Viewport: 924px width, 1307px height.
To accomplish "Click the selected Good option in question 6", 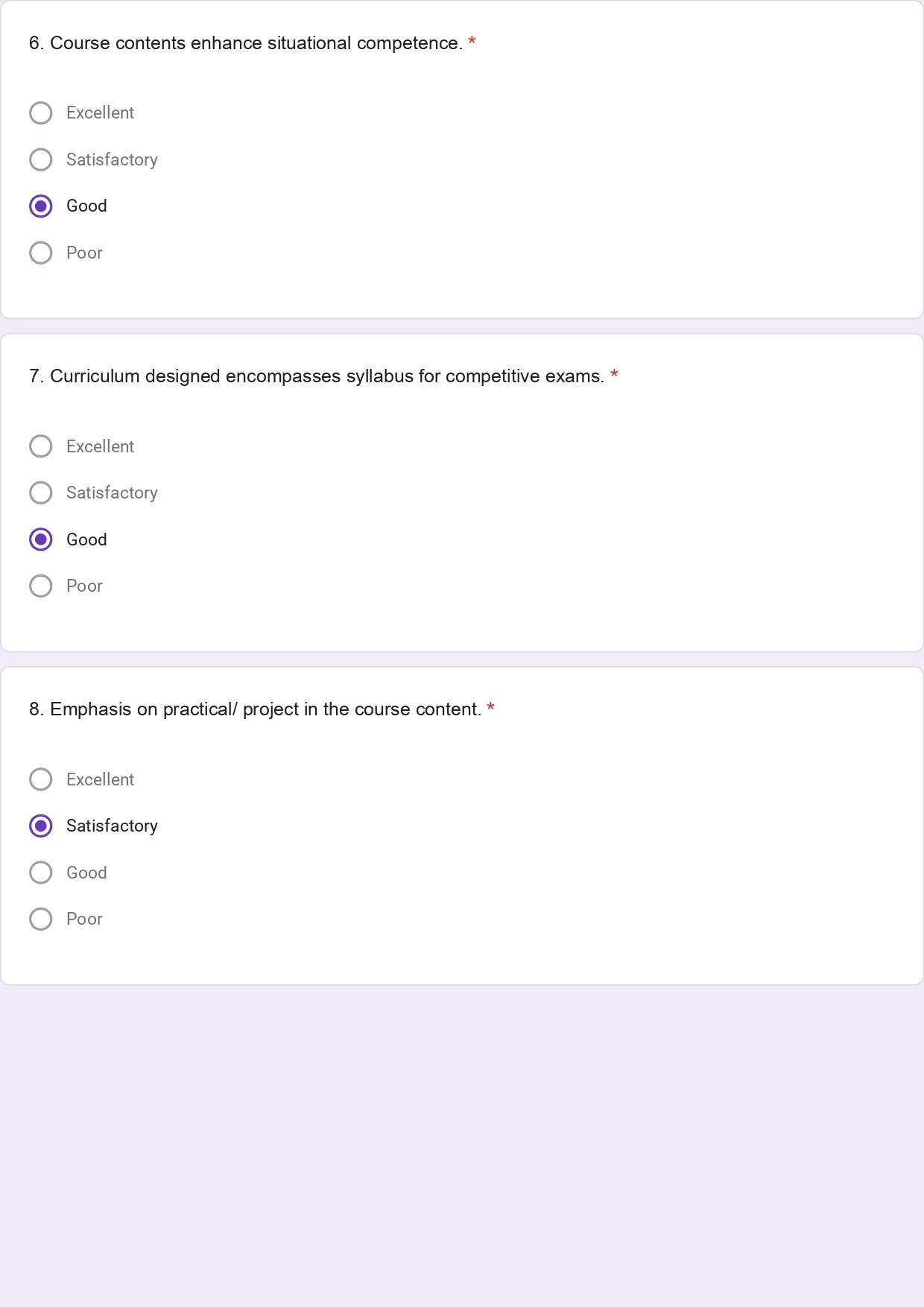I will click(41, 206).
